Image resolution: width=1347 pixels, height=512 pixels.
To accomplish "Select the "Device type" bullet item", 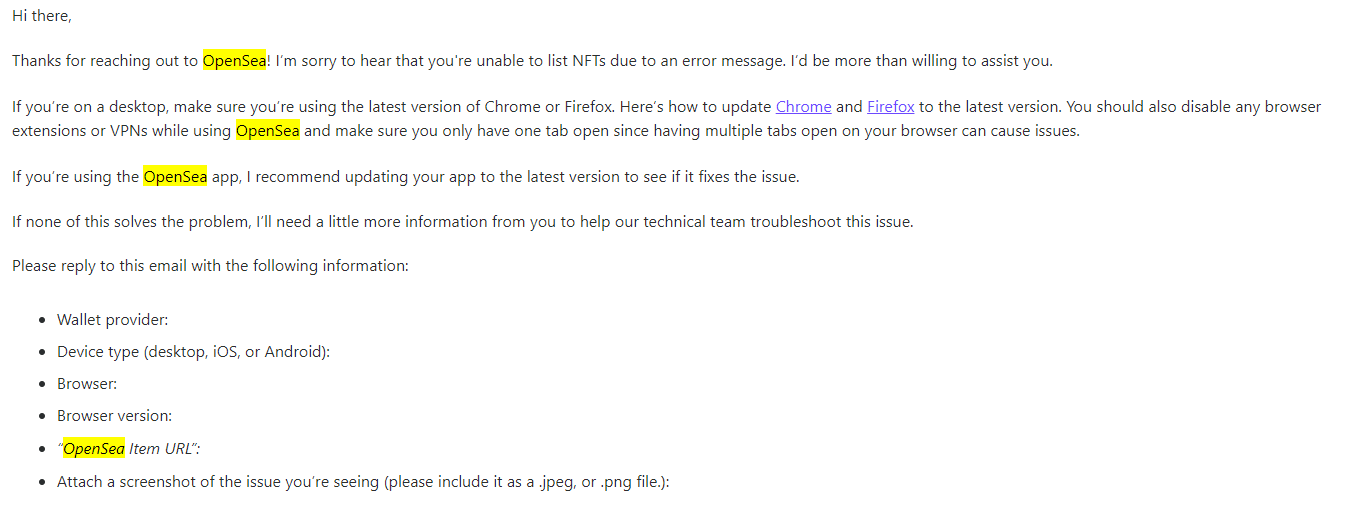I will point(193,352).
